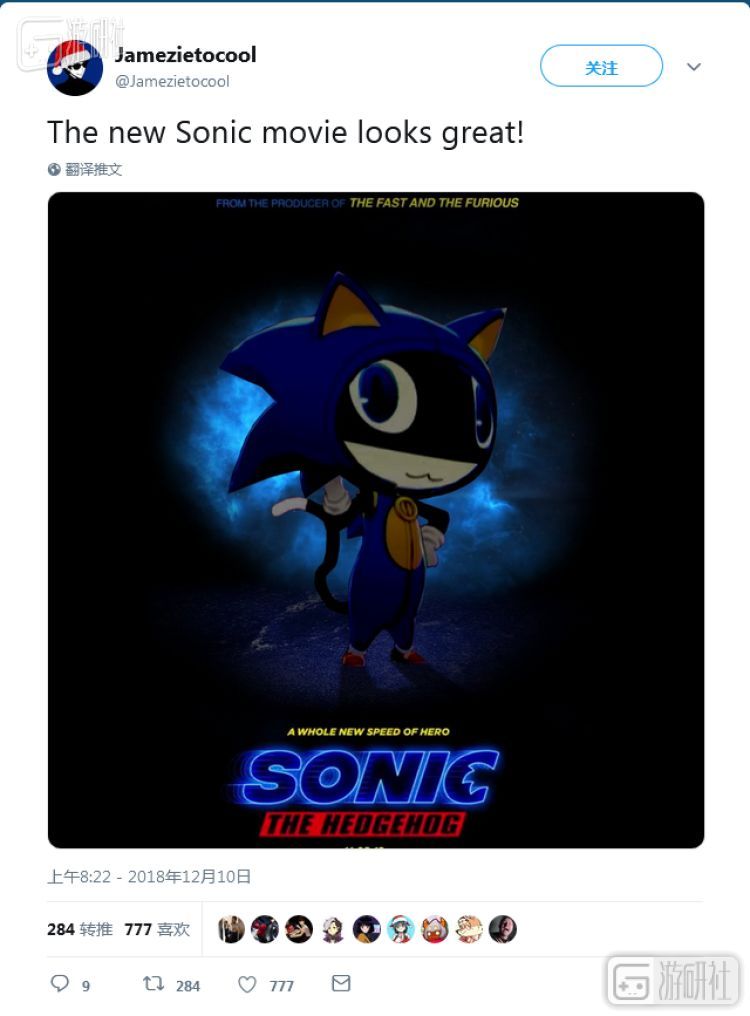View the 284 转推 retweets list

point(79,930)
